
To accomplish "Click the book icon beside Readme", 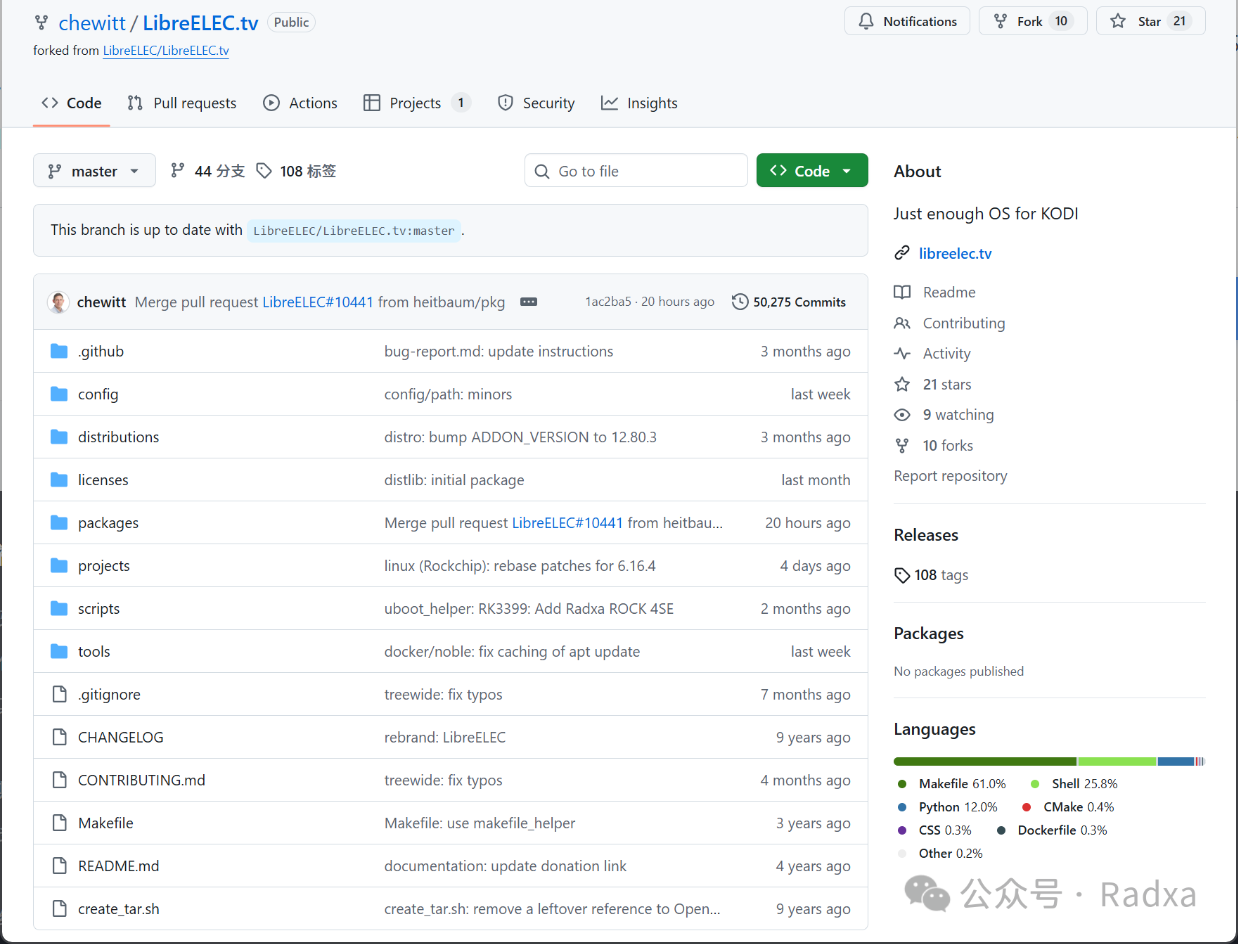I will (902, 292).
